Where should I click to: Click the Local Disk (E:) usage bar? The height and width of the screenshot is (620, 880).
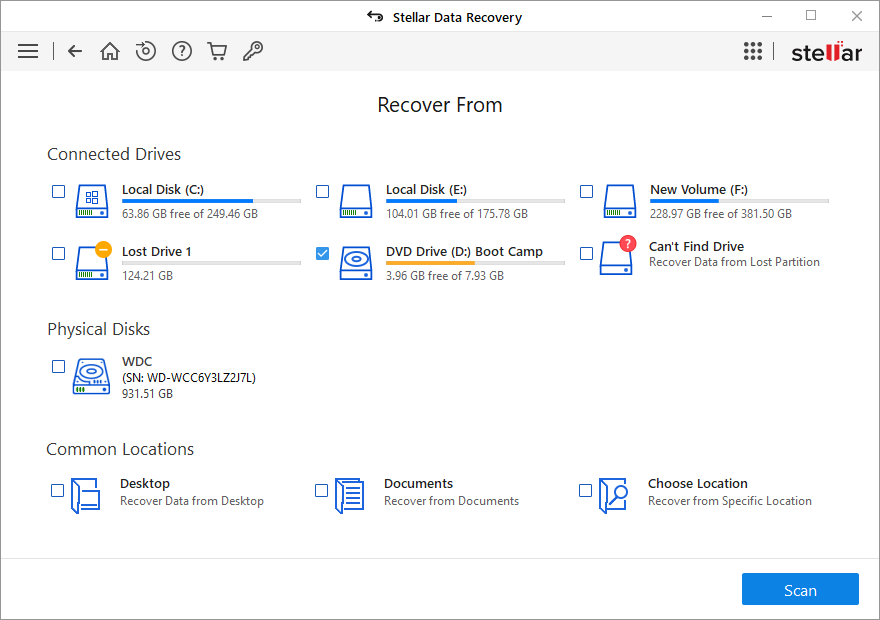[x=475, y=201]
